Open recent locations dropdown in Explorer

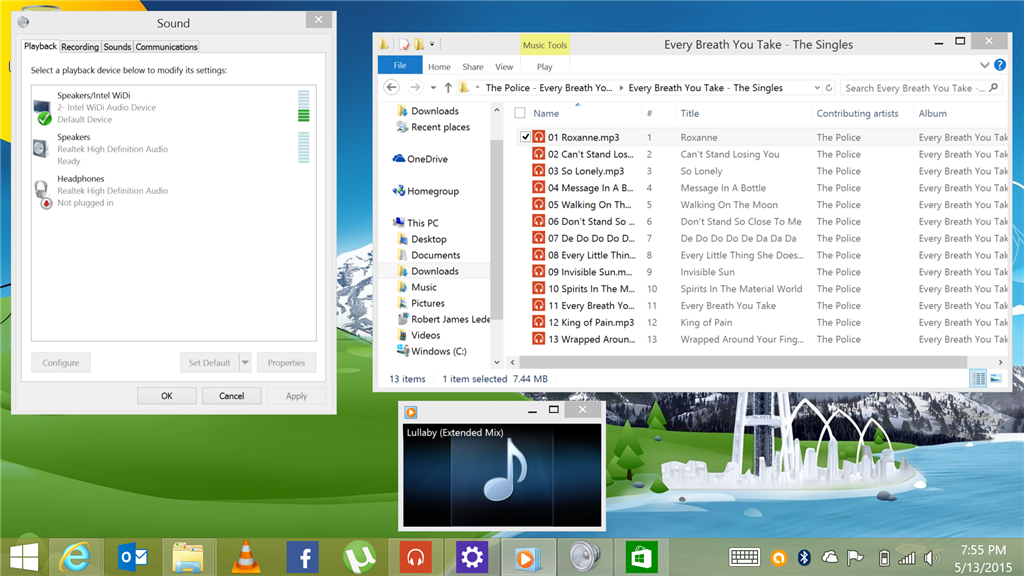[x=433, y=88]
